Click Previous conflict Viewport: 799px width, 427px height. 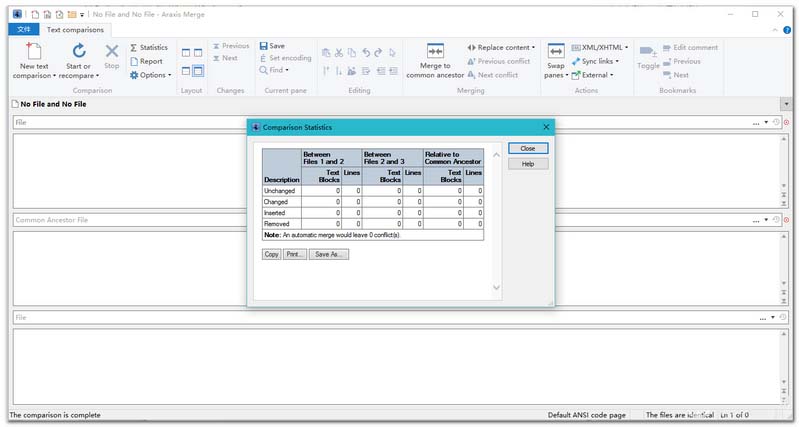tap(499, 61)
